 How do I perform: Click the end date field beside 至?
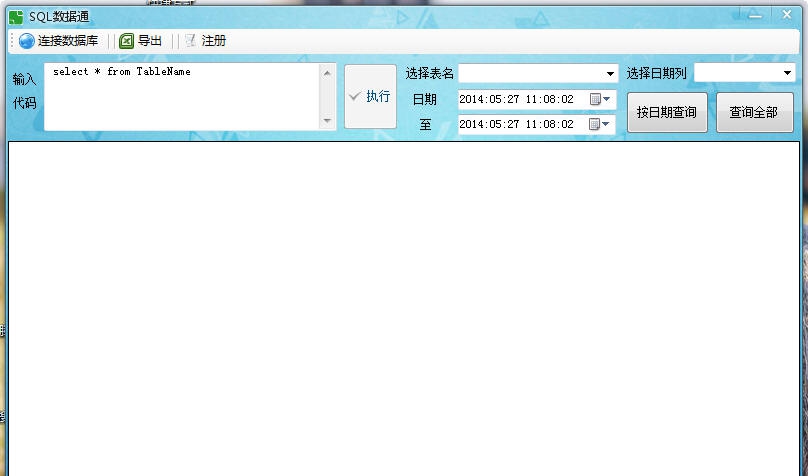tap(536, 124)
